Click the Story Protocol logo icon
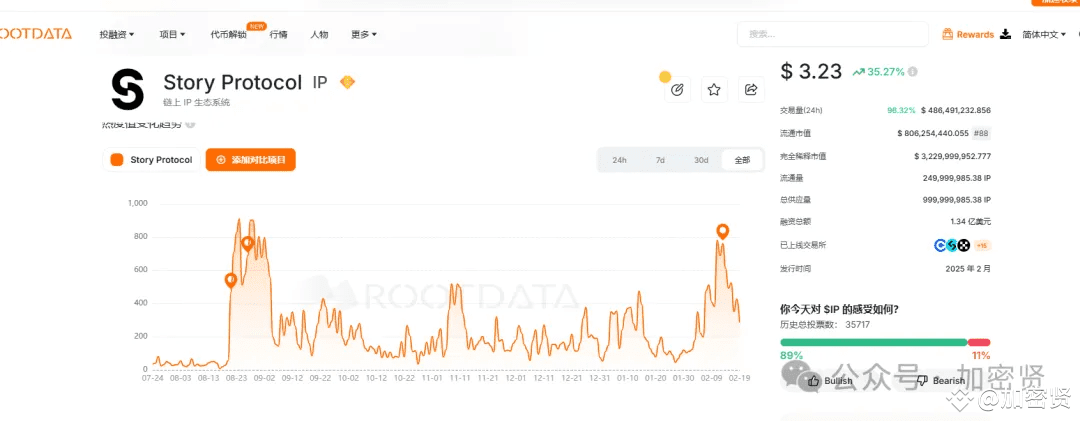 pos(127,89)
